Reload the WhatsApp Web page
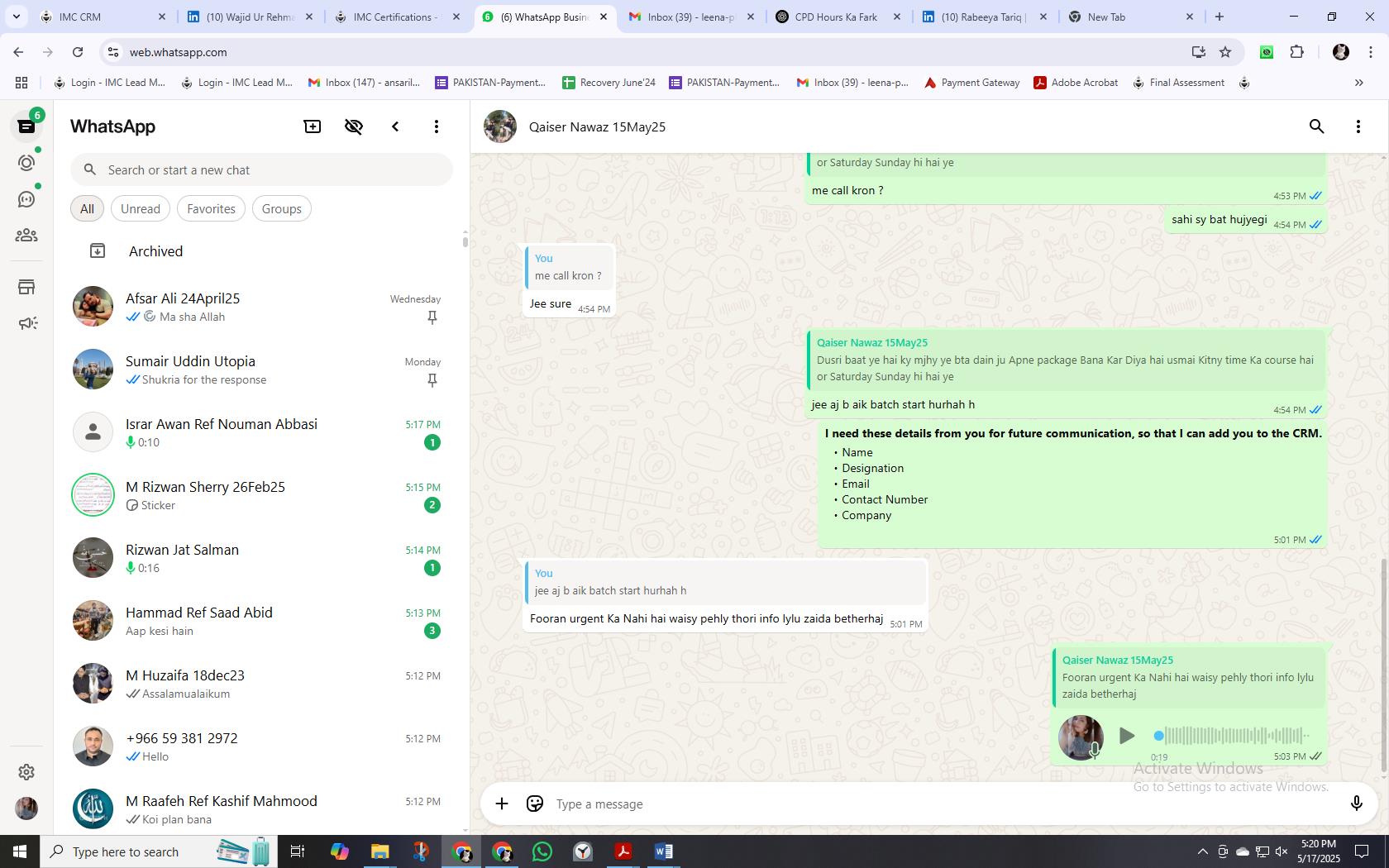1389x868 pixels. click(x=78, y=52)
